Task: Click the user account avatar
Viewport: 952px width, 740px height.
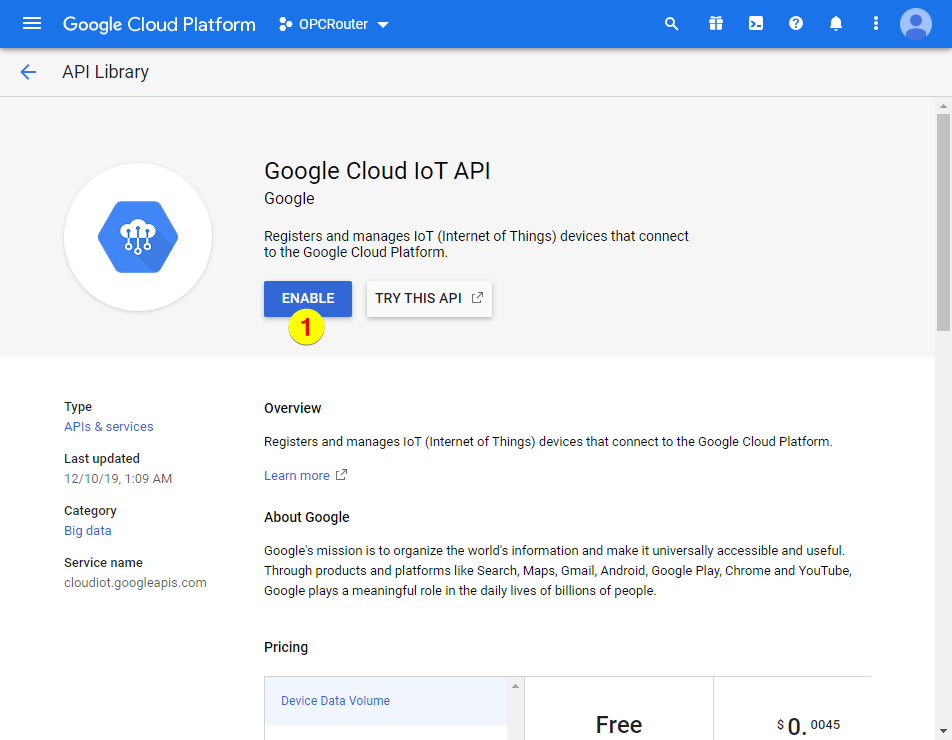Action: 915,24
